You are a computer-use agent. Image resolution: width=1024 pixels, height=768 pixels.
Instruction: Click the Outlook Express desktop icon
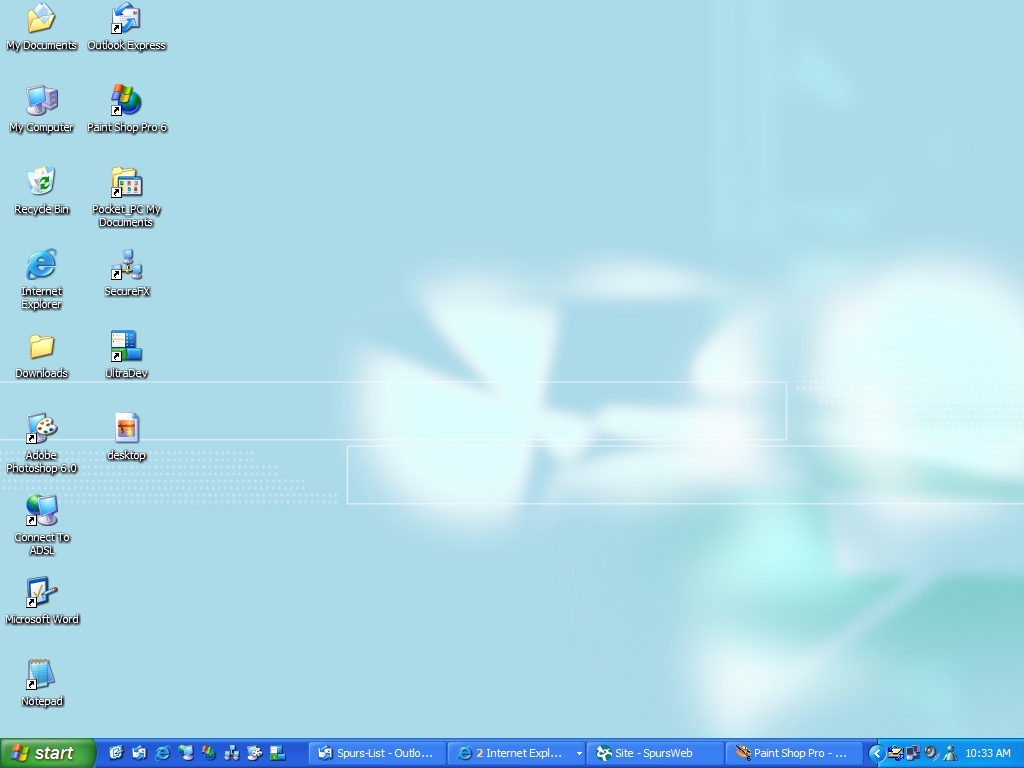[126, 19]
